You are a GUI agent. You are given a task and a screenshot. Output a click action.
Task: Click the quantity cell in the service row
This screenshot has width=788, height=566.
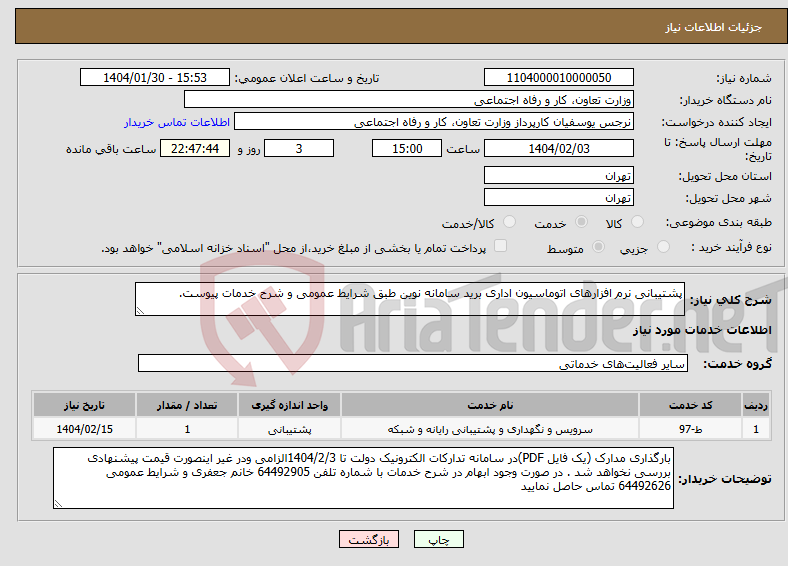(187, 429)
